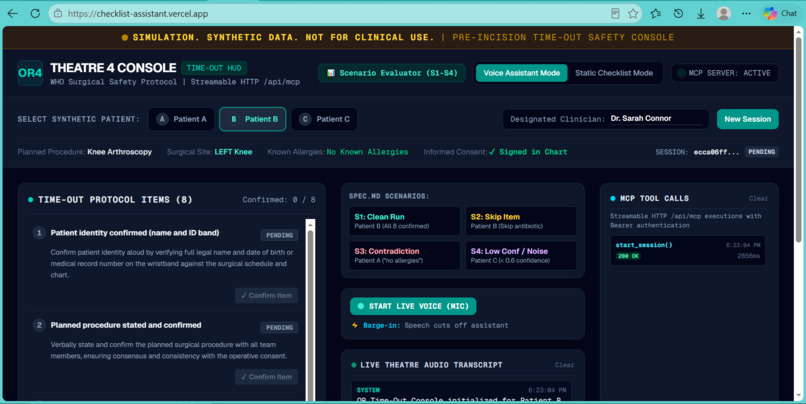This screenshot has height=404, width=806.
Task: Click the Barge-in lightning icon
Action: point(355,325)
